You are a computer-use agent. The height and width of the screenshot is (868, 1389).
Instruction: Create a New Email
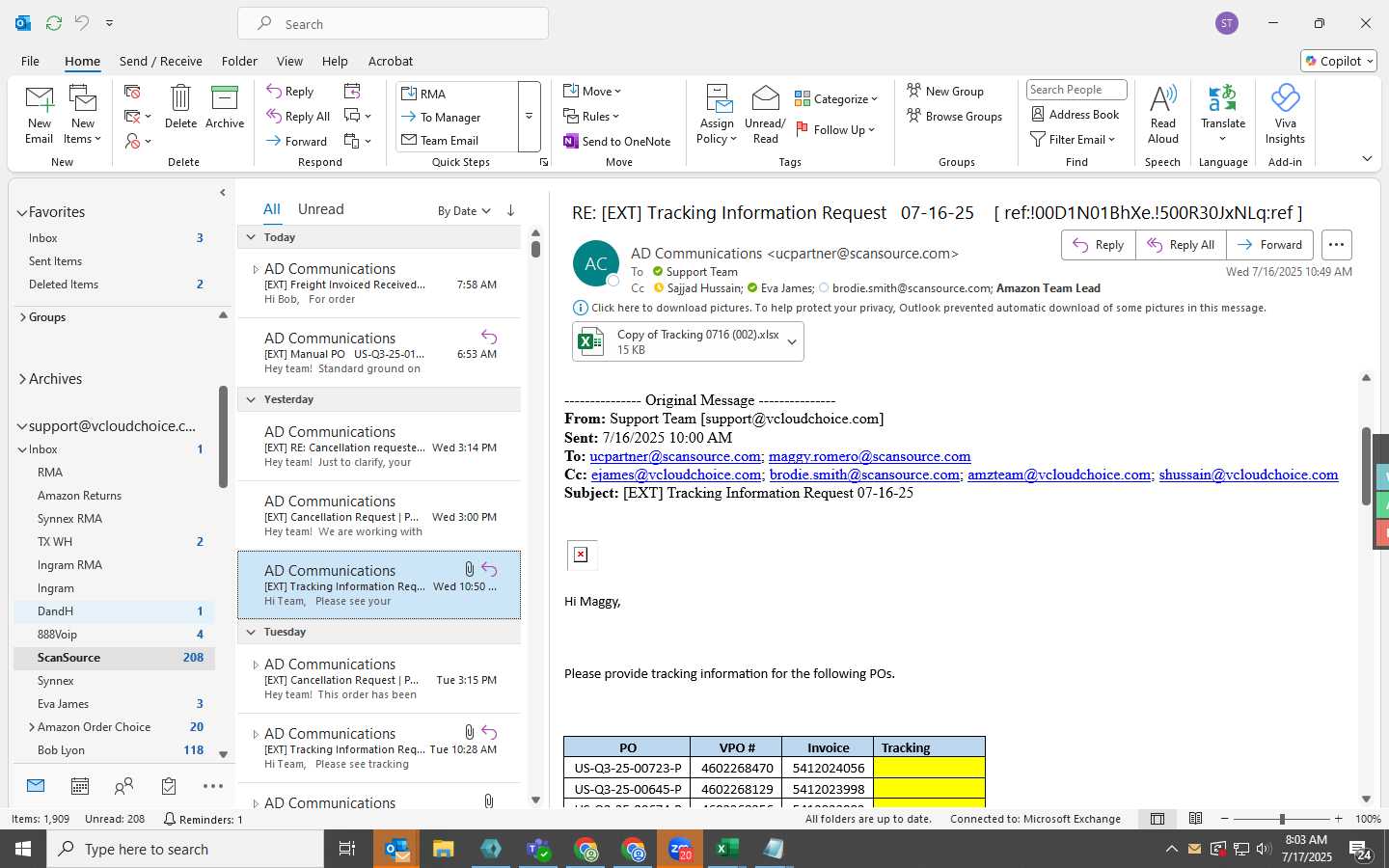click(39, 115)
